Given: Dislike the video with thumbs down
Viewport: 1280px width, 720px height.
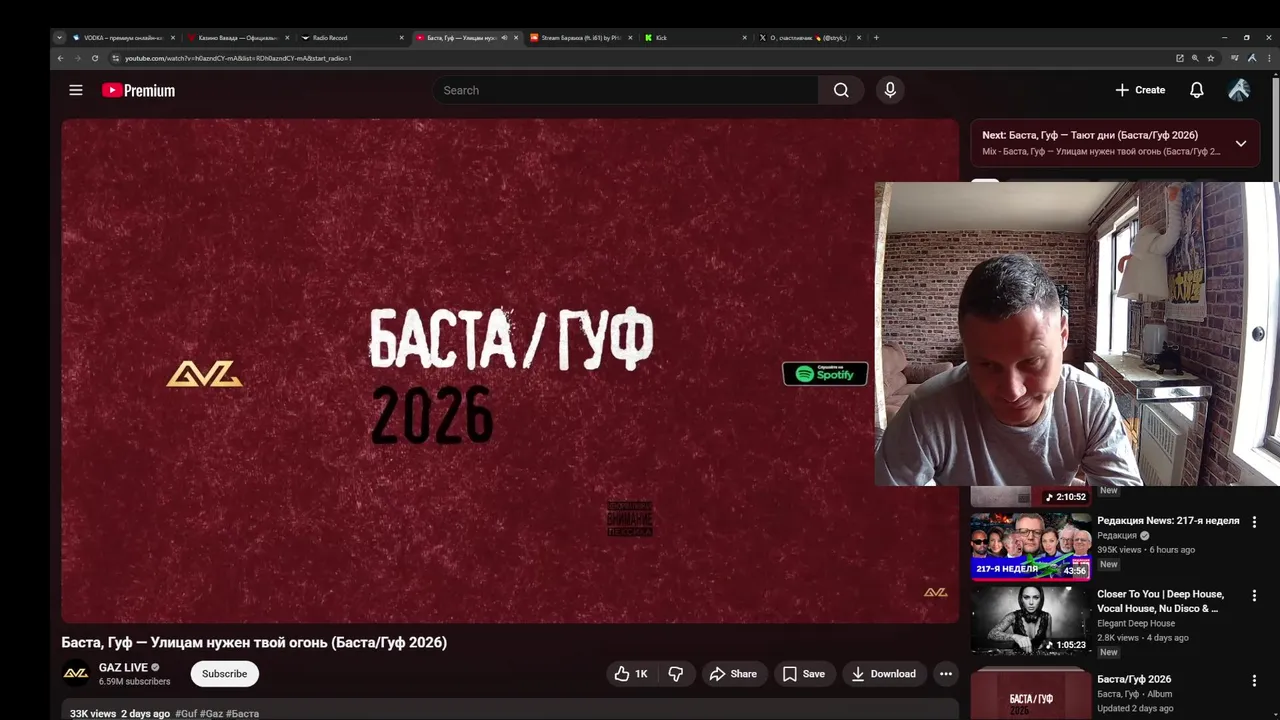Looking at the screenshot, I should [676, 674].
